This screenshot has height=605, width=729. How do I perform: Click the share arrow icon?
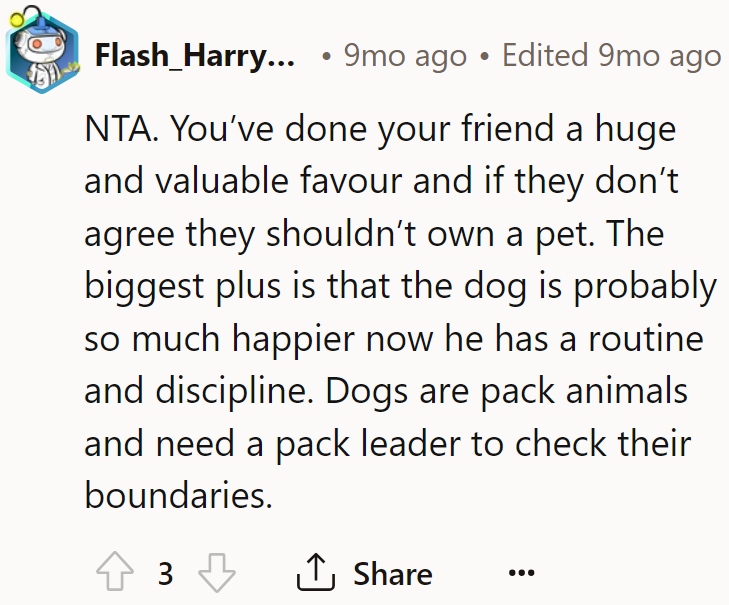click(316, 572)
